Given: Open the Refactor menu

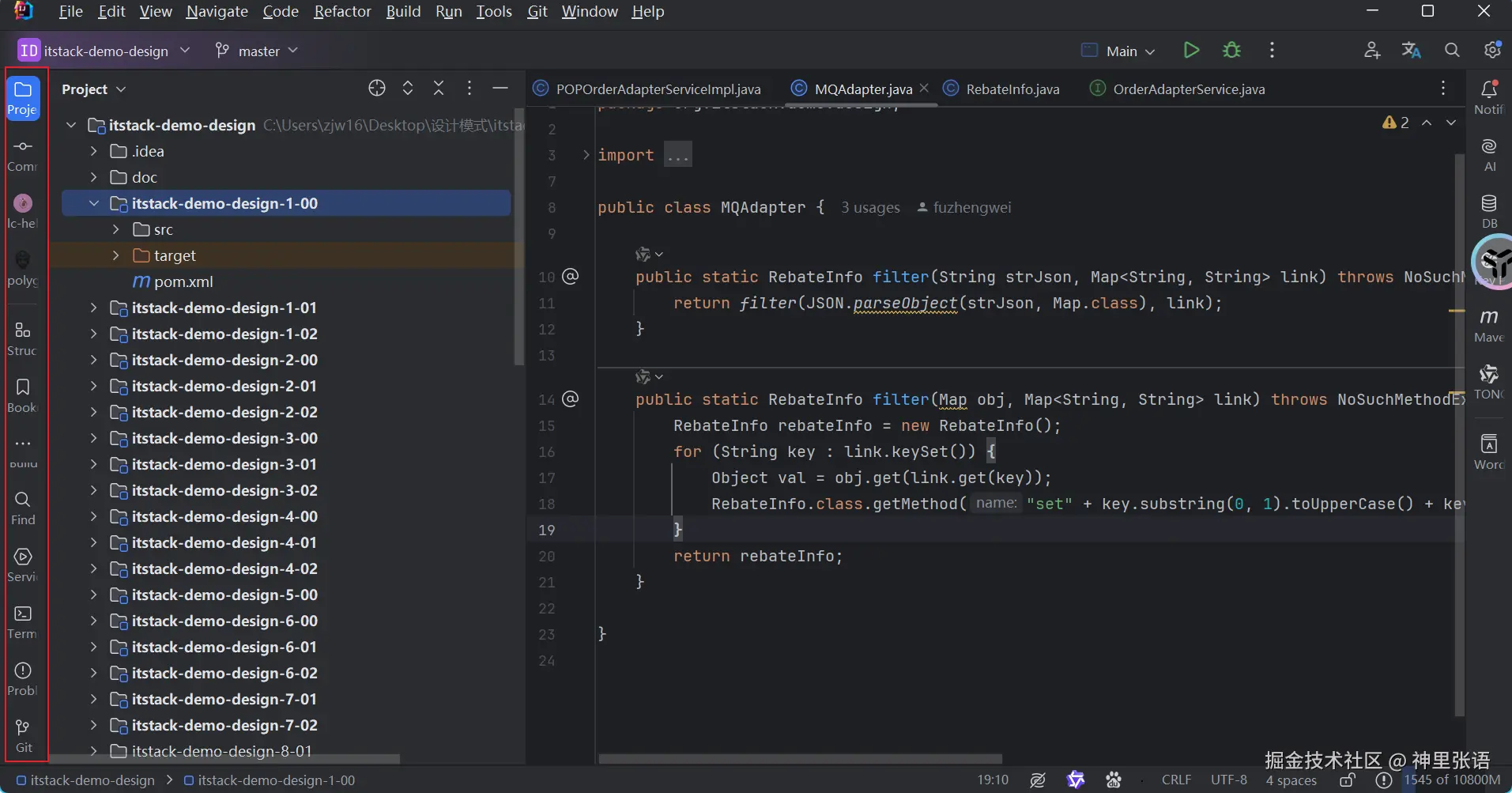Looking at the screenshot, I should tap(342, 11).
